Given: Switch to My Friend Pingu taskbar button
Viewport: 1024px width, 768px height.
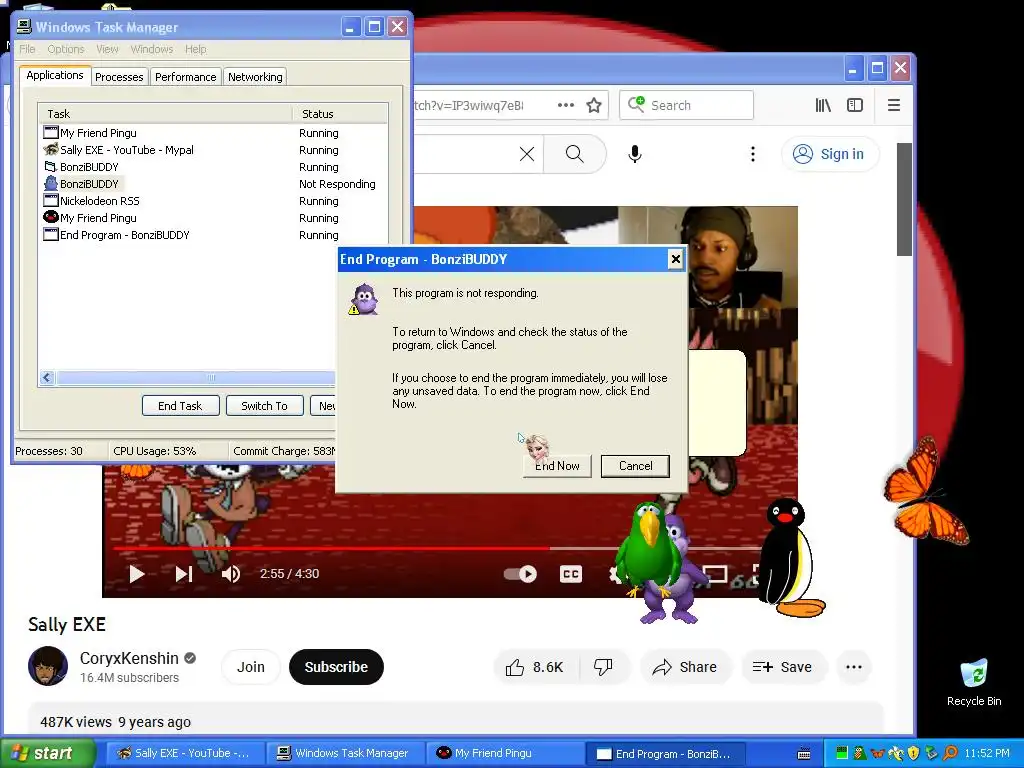Looking at the screenshot, I should (505, 753).
